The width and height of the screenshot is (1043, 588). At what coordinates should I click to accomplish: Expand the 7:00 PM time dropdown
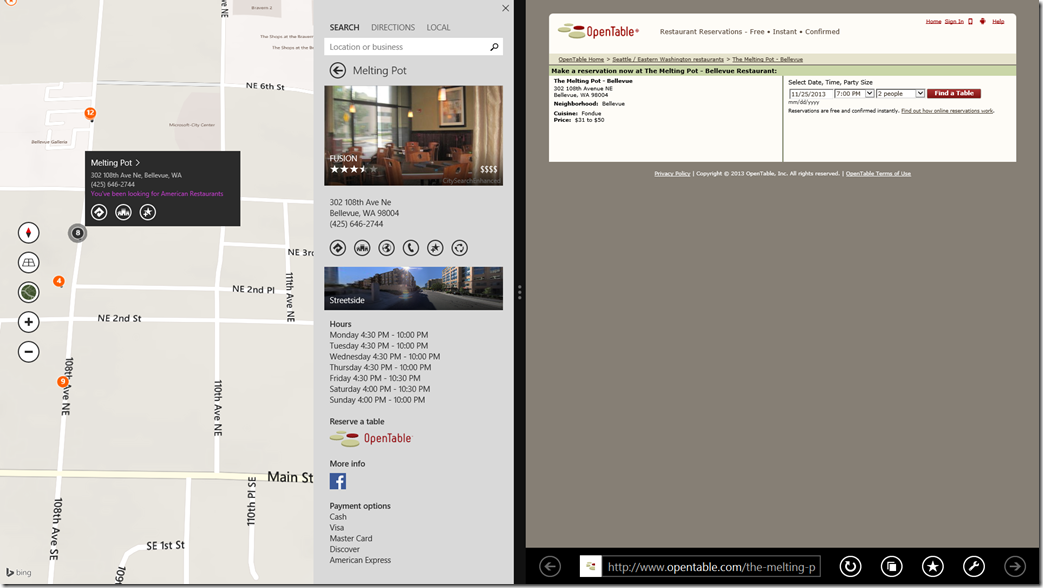(869, 94)
